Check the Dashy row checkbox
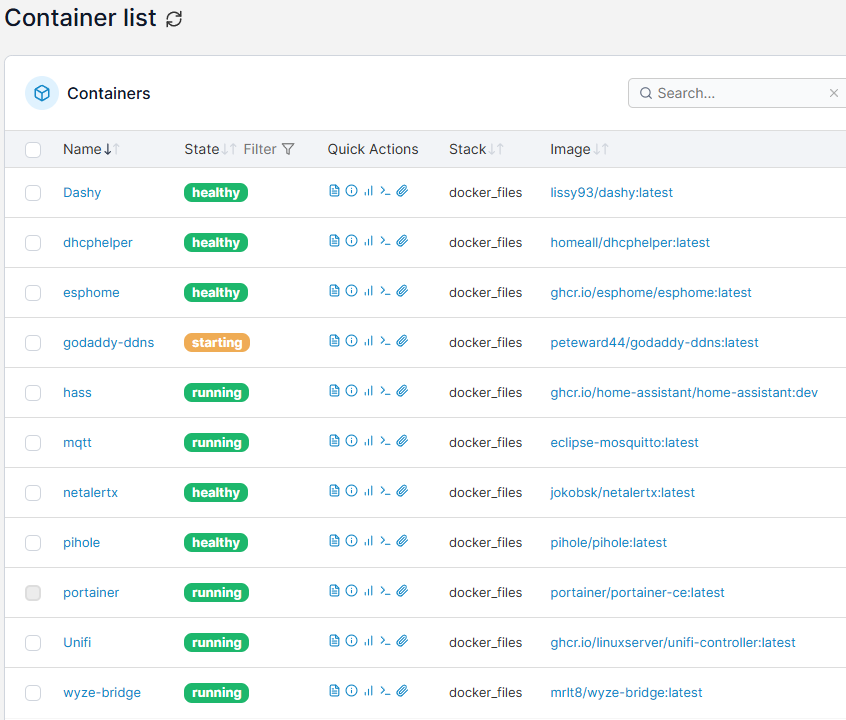This screenshot has height=720, width=846. click(33, 193)
